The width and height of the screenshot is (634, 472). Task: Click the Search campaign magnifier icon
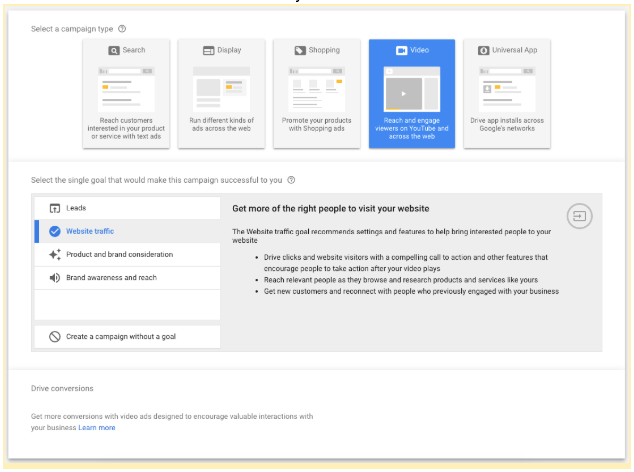point(116,50)
